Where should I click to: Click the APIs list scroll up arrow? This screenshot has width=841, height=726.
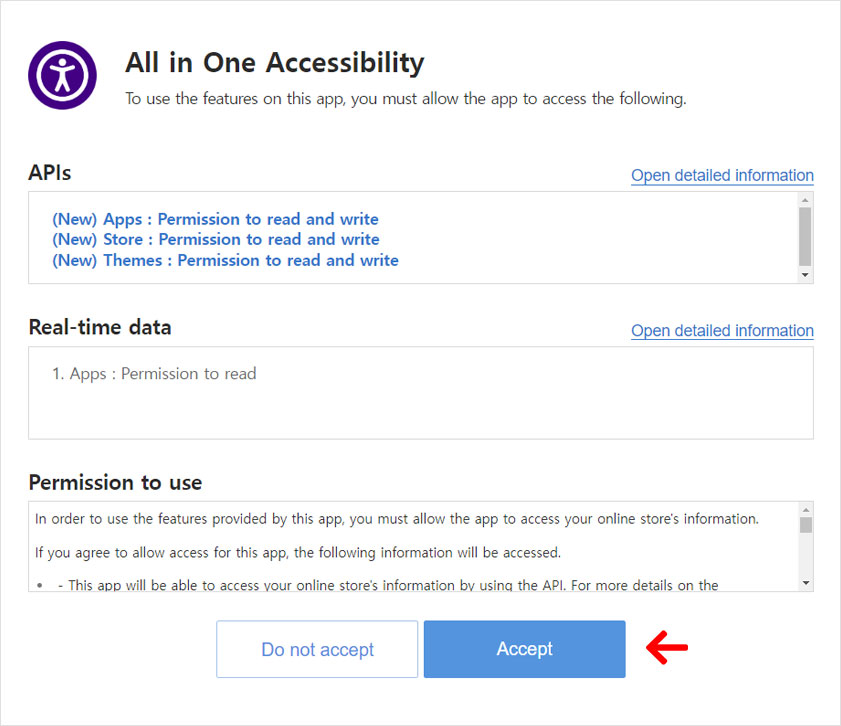coord(805,200)
